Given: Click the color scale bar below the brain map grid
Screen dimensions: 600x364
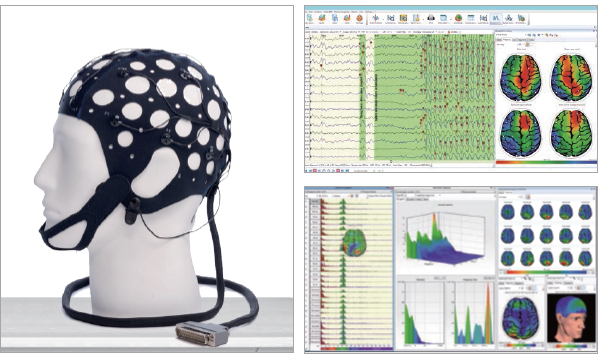Looking at the screenshot, I should [x=546, y=273].
